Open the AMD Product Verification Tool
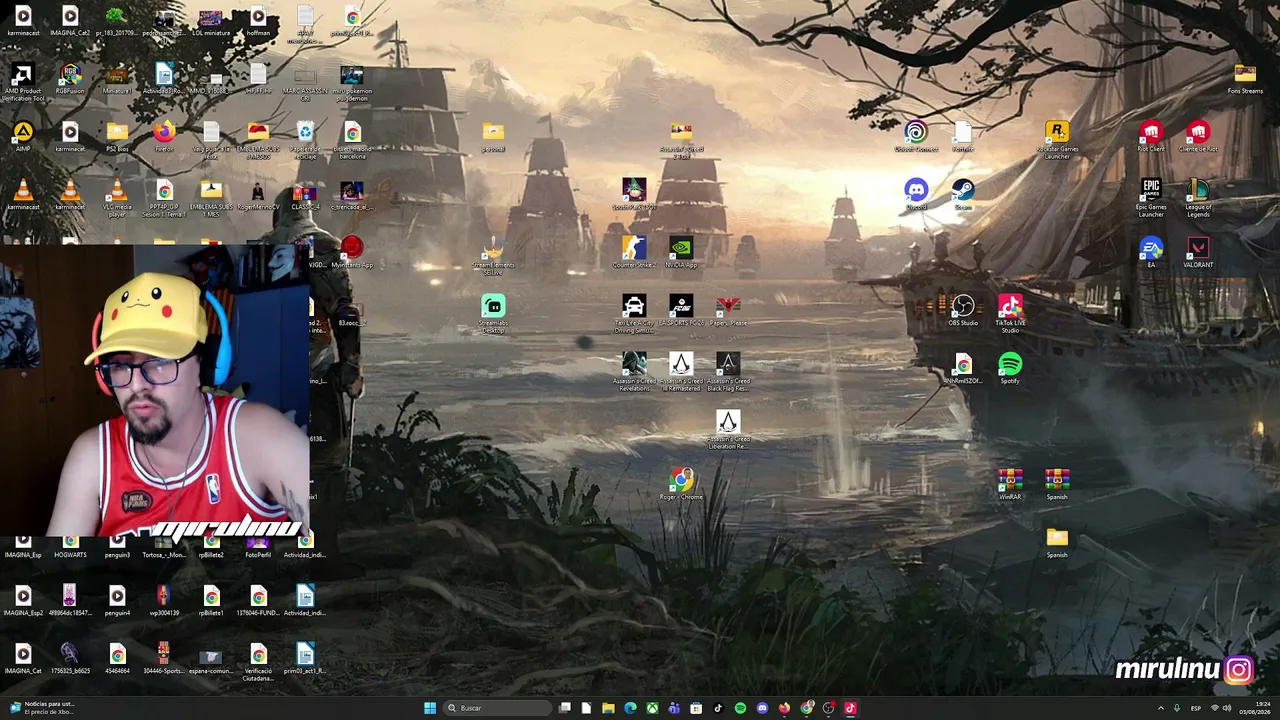 click(23, 84)
